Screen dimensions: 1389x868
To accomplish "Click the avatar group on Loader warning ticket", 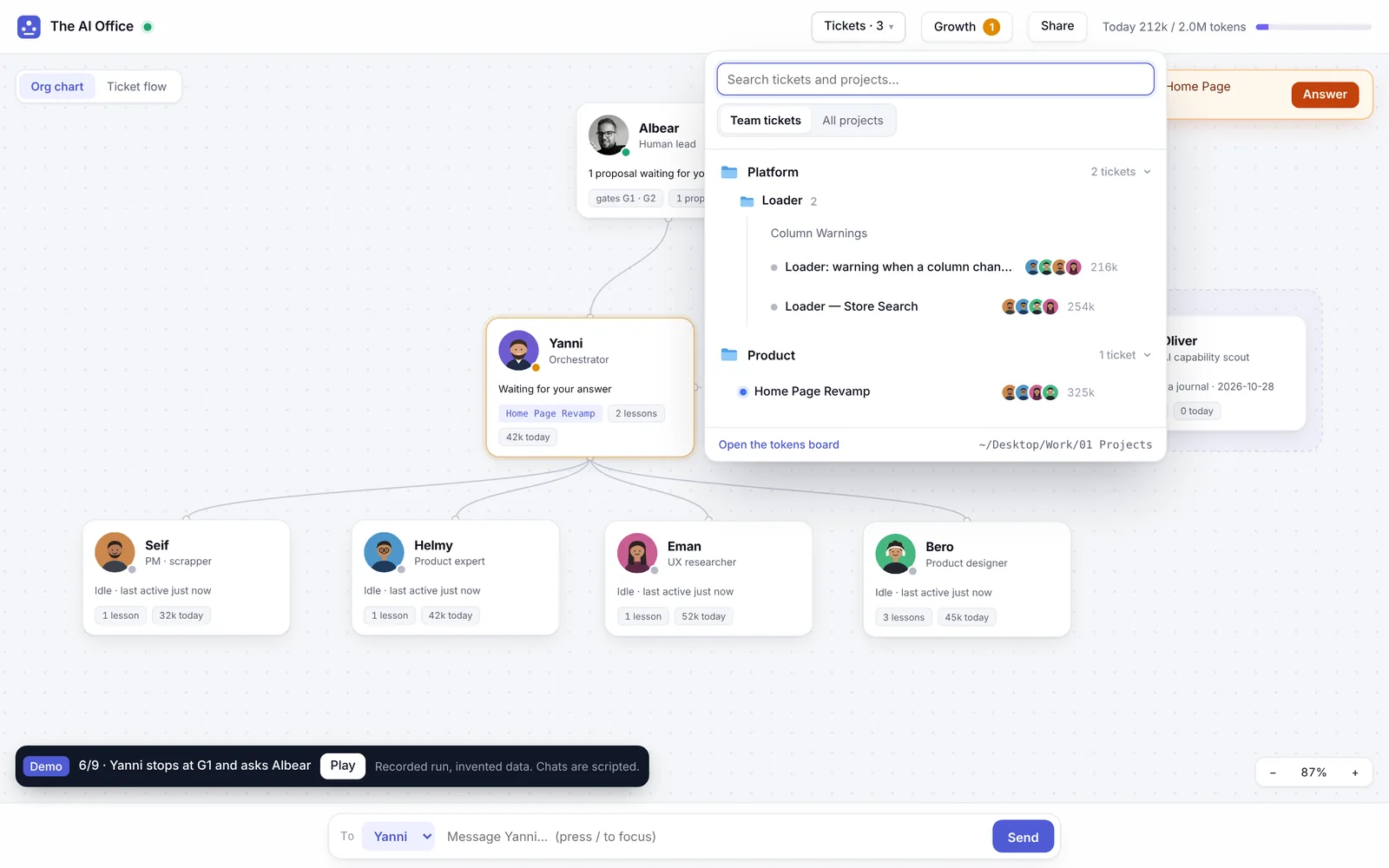I will (1053, 267).
